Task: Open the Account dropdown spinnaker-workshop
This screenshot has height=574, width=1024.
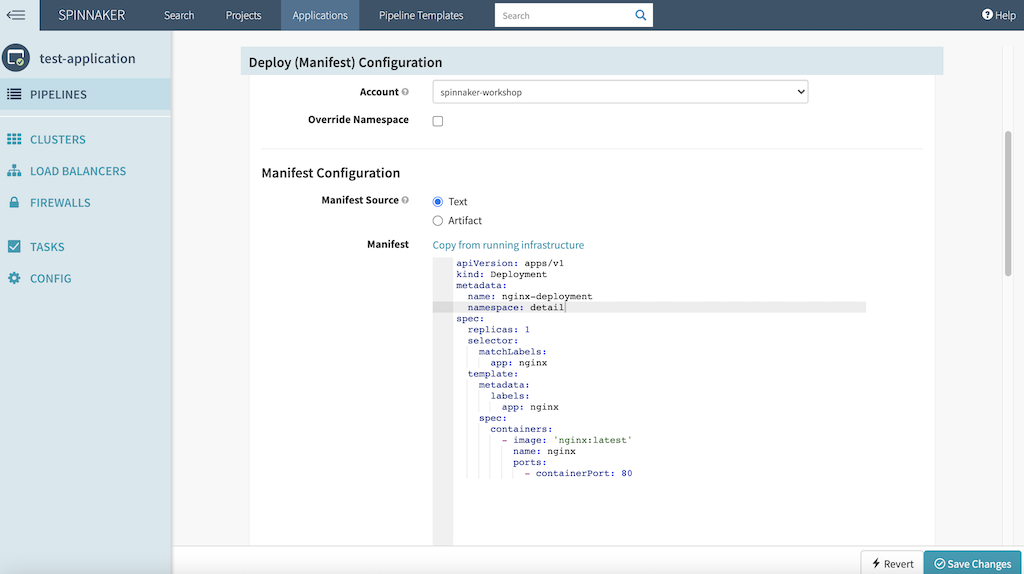Action: coord(620,92)
